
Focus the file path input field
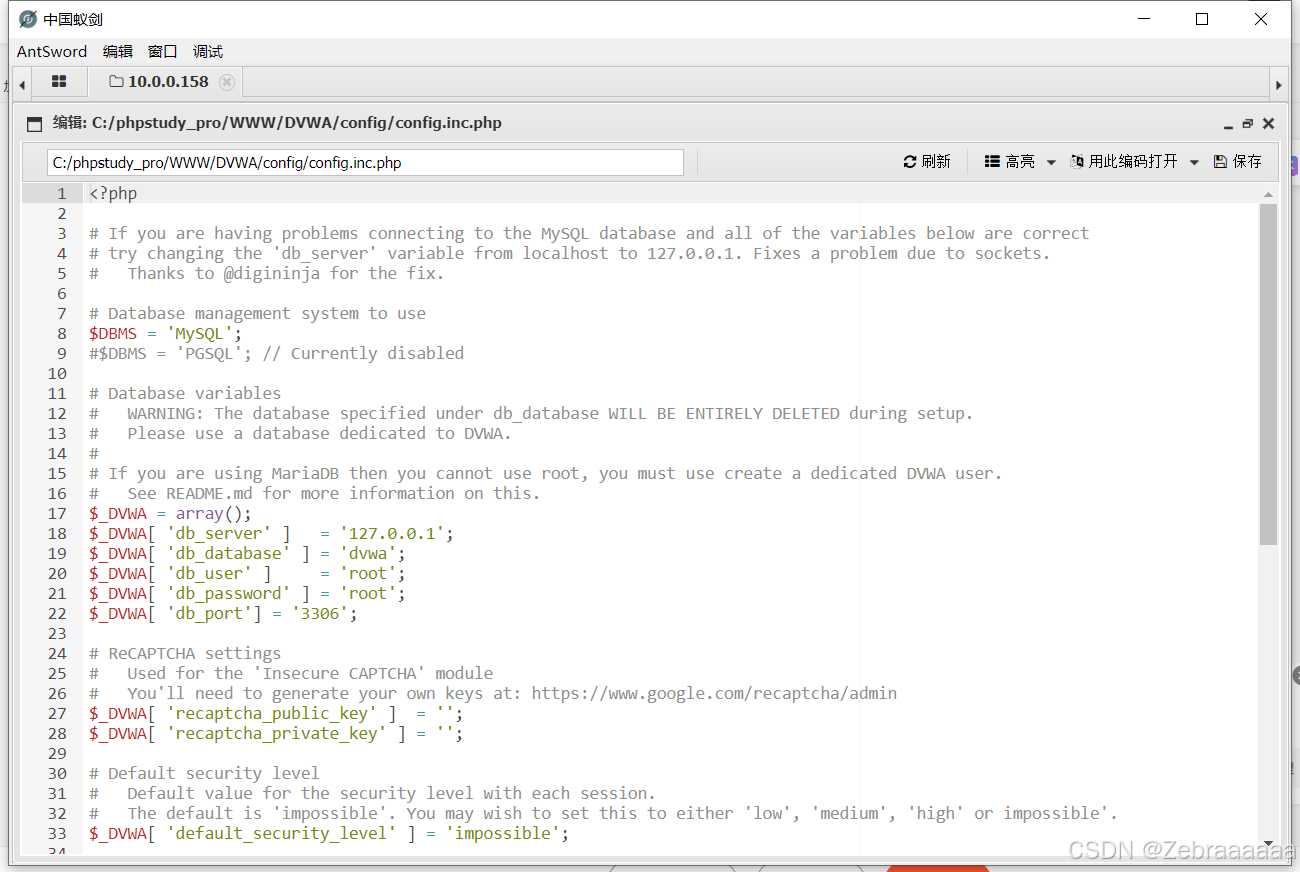point(365,162)
